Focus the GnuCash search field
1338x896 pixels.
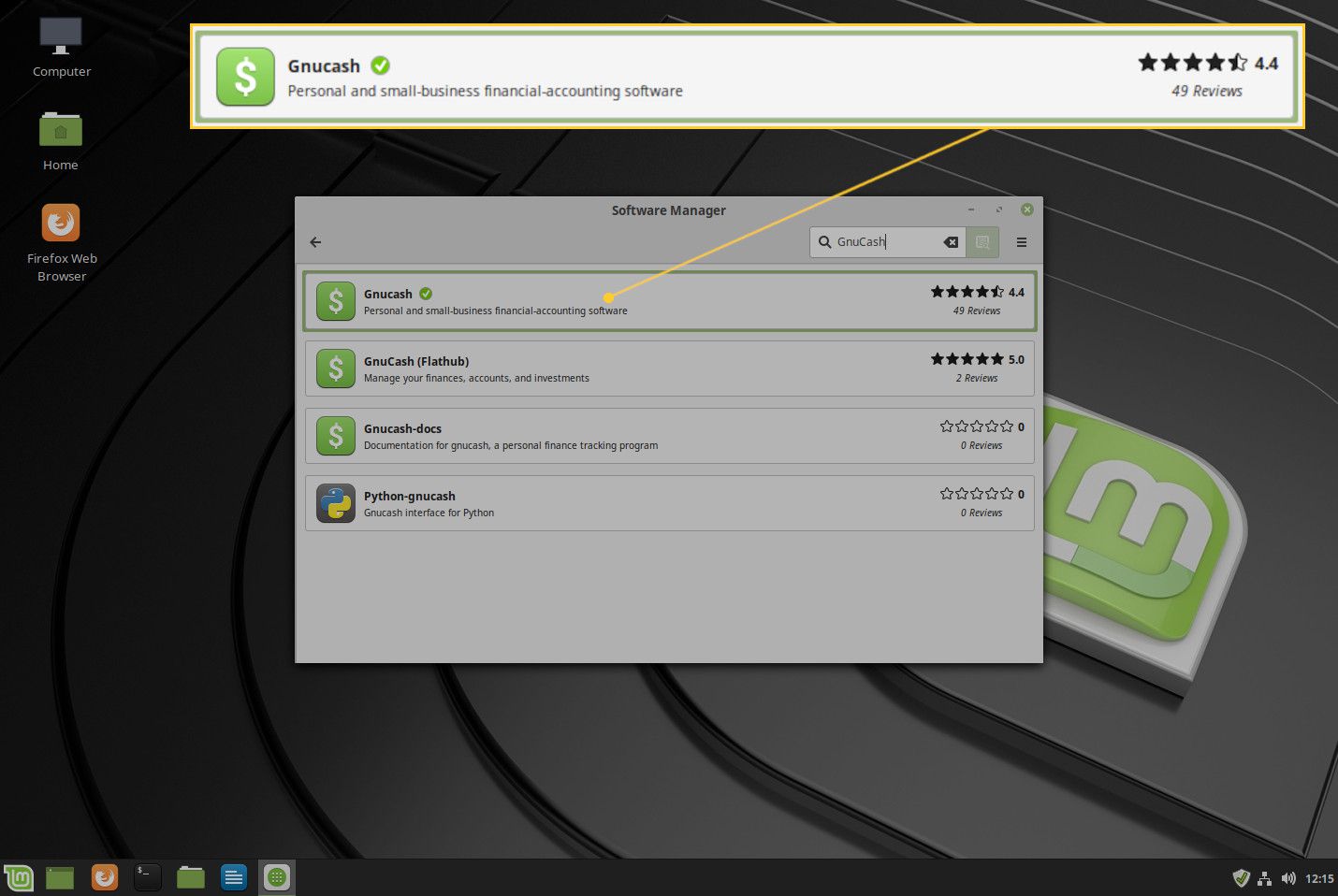coord(886,242)
